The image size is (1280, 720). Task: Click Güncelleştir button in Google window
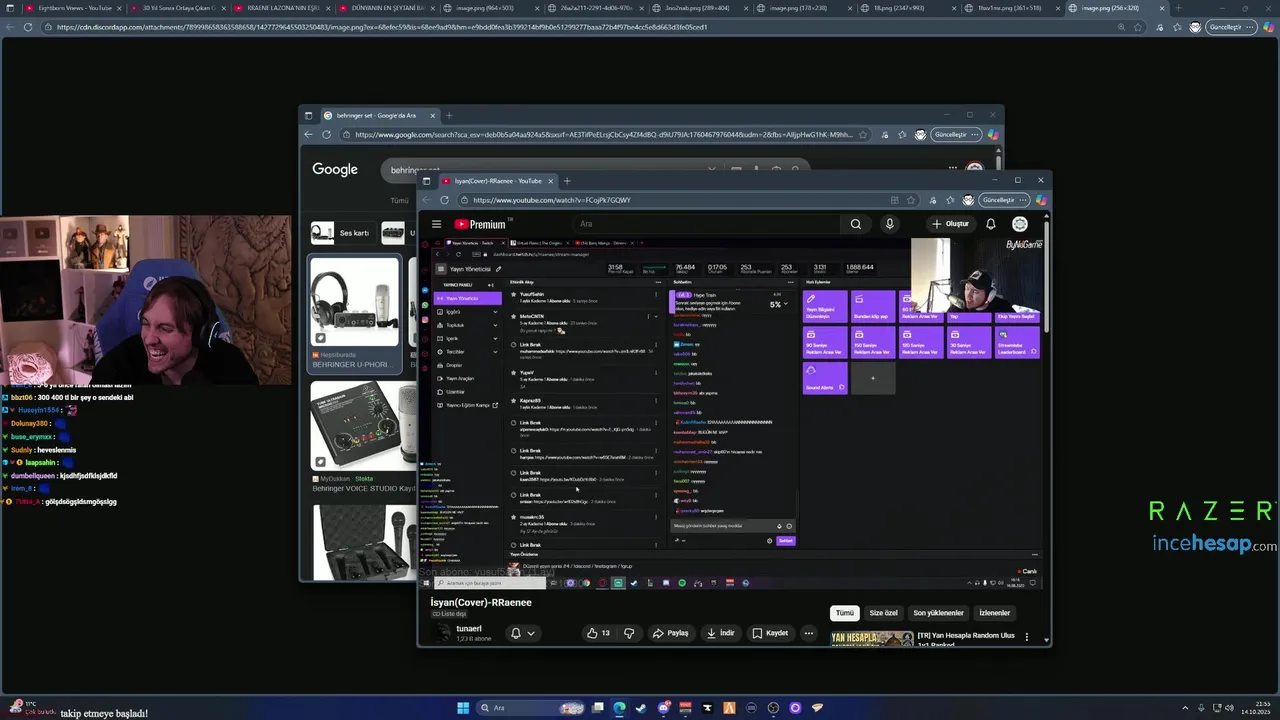click(956, 134)
